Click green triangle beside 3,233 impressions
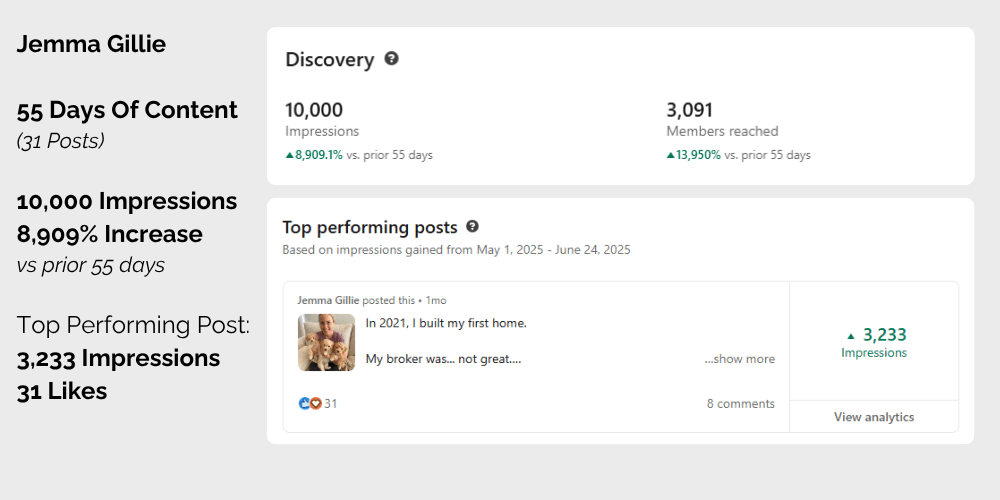 pyautogui.click(x=850, y=336)
